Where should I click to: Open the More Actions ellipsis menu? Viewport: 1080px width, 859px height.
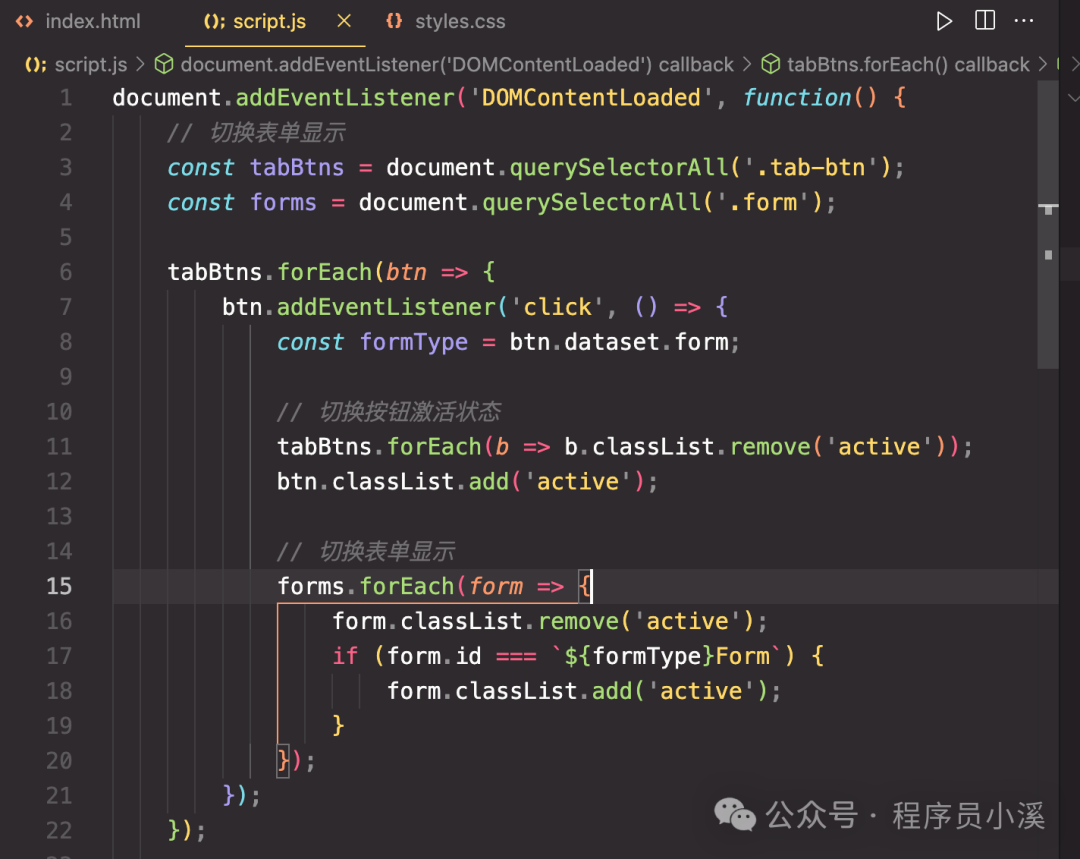point(1024,21)
